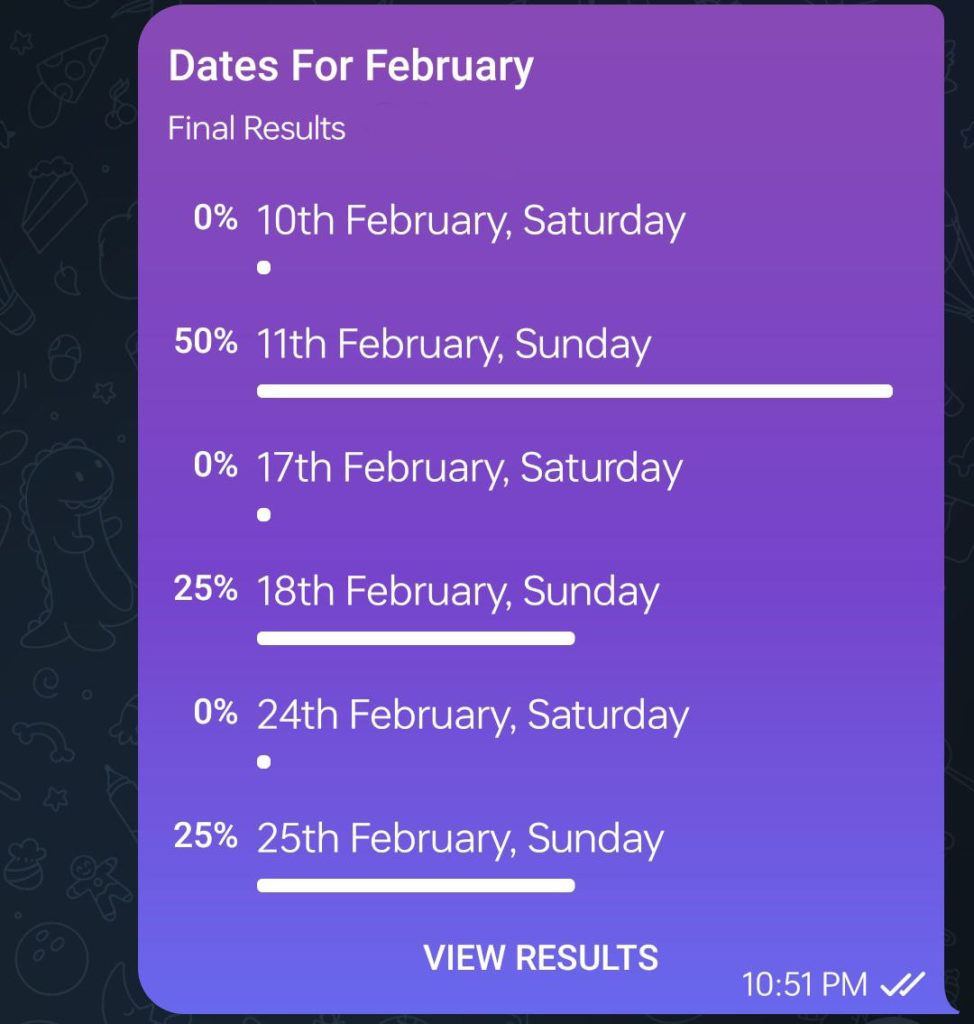Click the 10:51 PM message timestamp
Viewport: 974px width, 1024px height.
(x=804, y=984)
